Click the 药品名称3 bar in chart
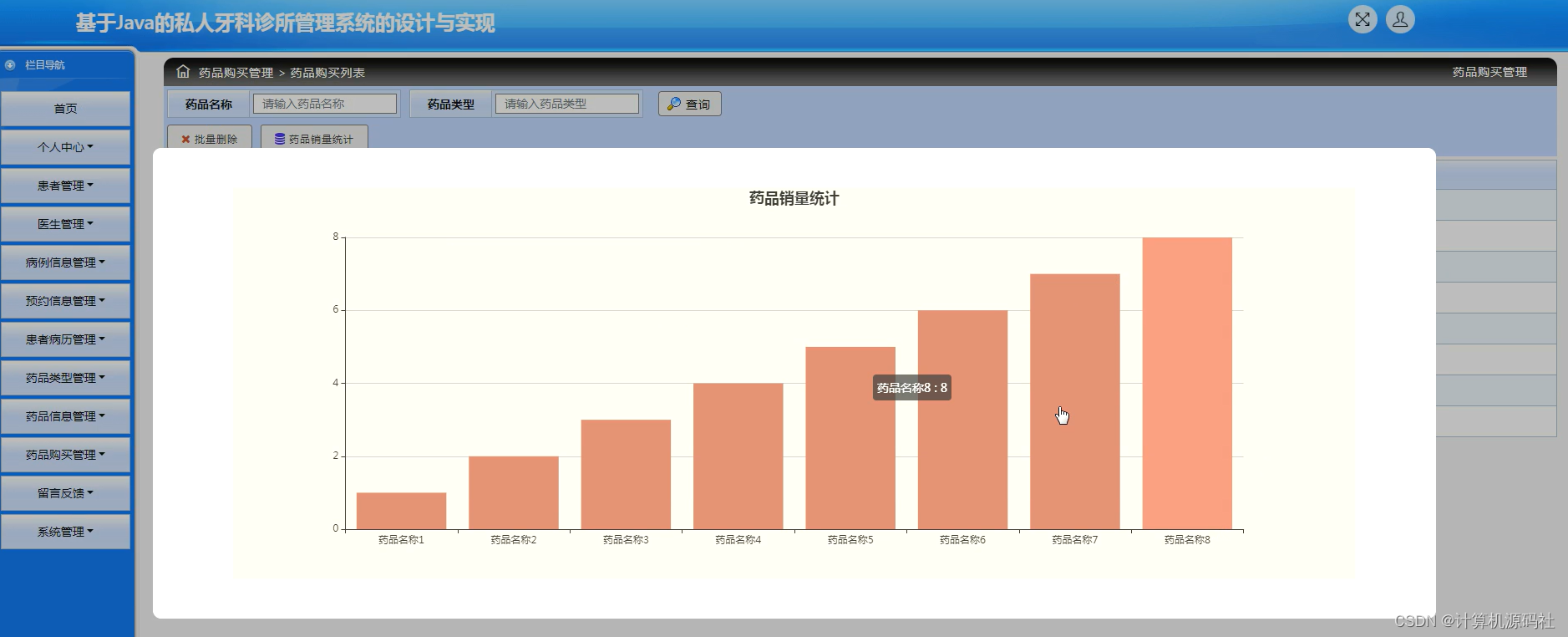The image size is (1568, 637). click(x=626, y=474)
